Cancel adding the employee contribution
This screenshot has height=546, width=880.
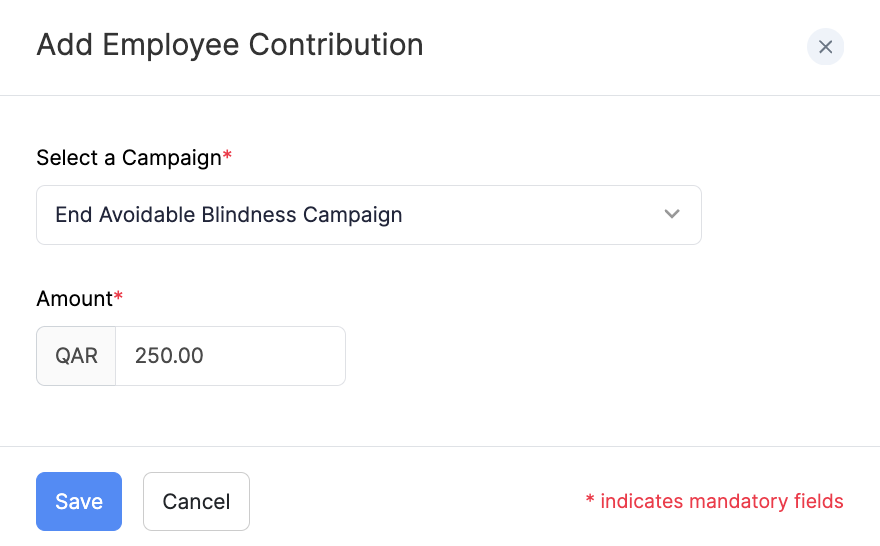tap(196, 501)
